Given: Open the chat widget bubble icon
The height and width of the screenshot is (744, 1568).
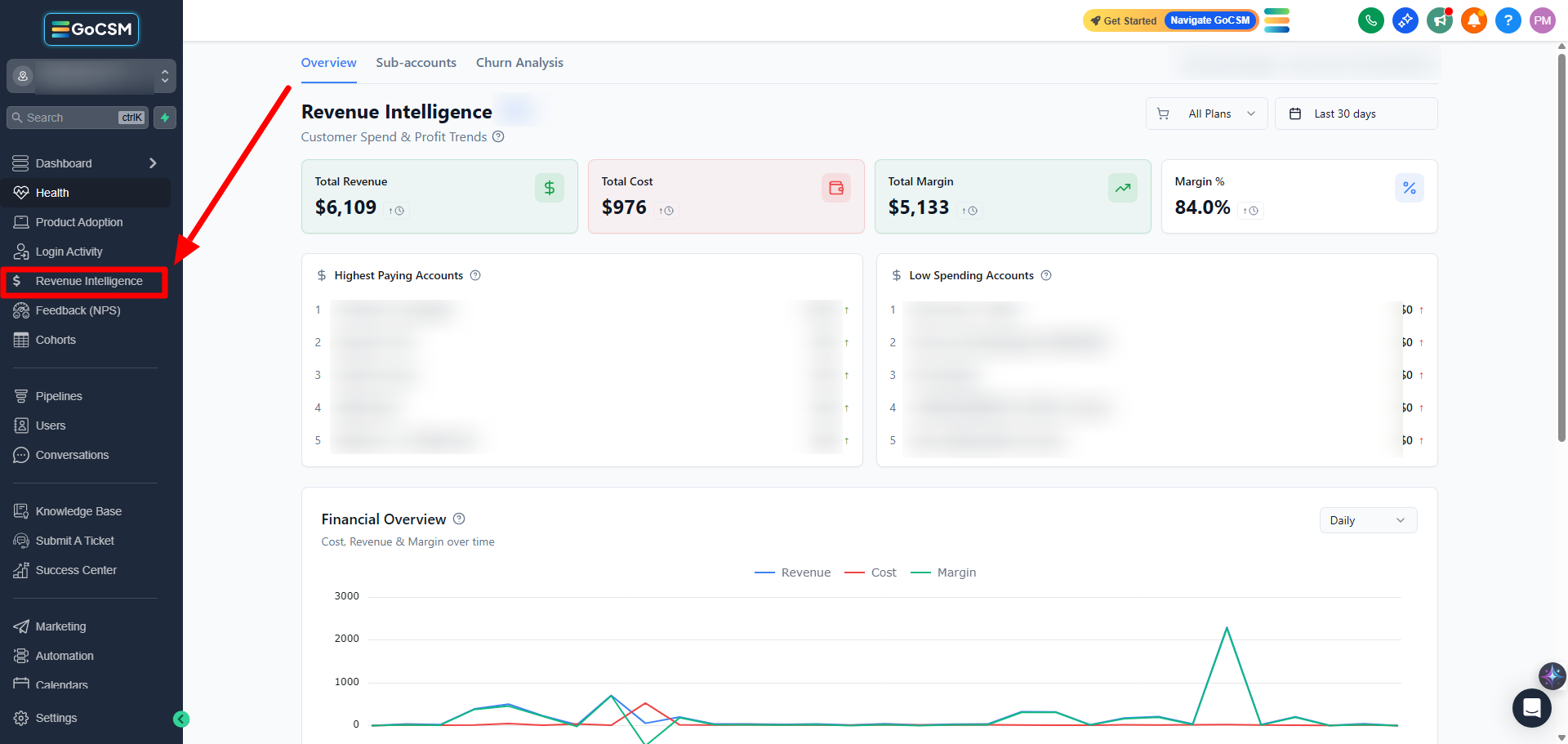Looking at the screenshot, I should (x=1531, y=707).
